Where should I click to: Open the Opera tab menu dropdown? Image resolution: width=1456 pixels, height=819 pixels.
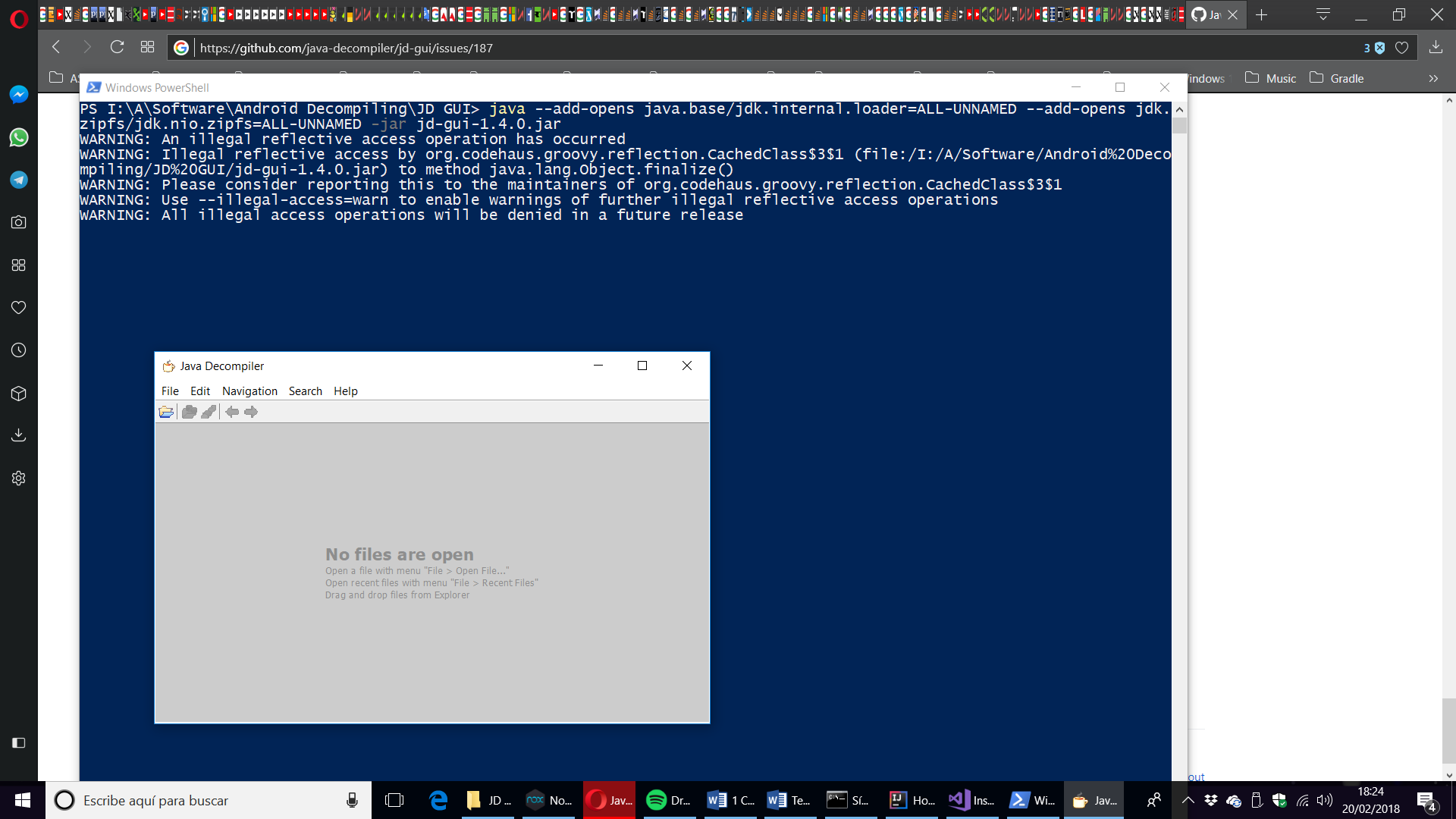1323,14
